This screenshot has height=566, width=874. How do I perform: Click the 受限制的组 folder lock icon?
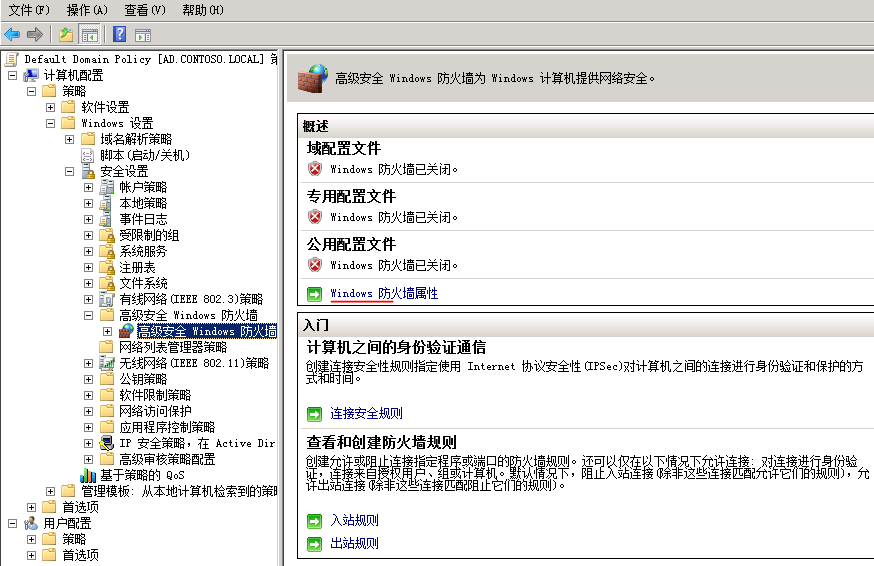click(106, 235)
